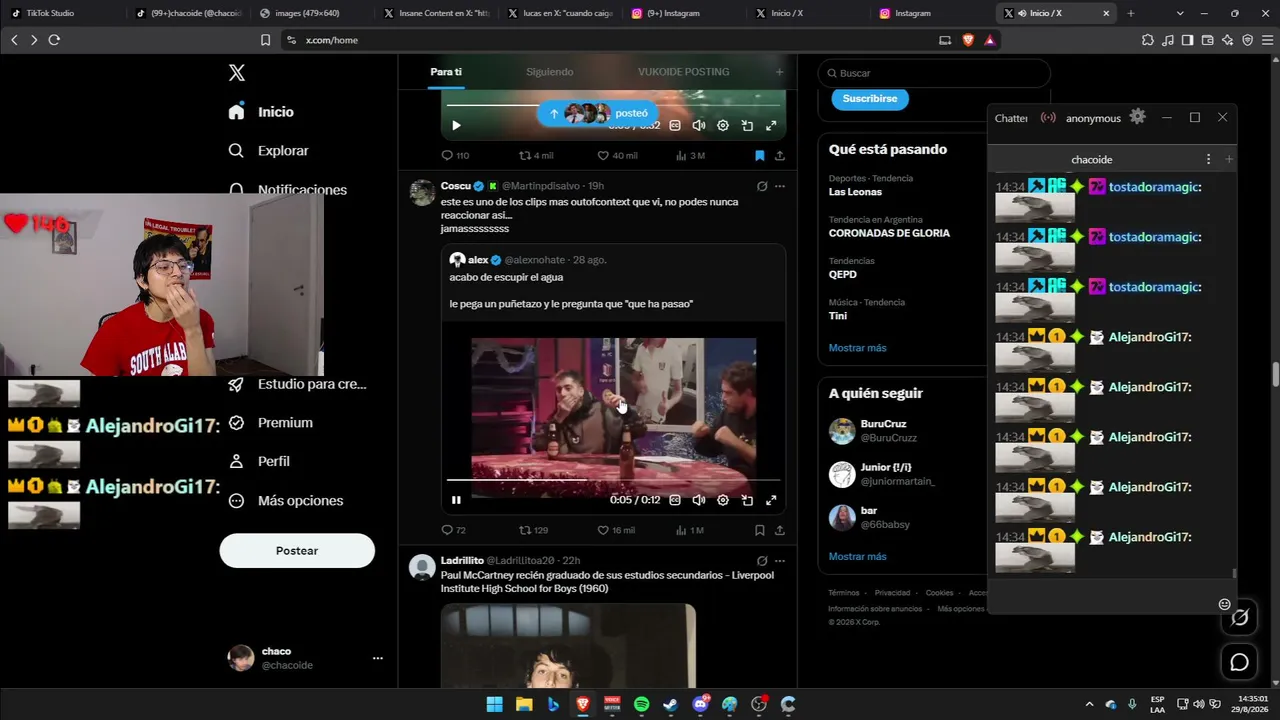Screen dimensions: 1280x720
Task: Show more trends under Qué está pasando
Action: pyautogui.click(x=857, y=348)
